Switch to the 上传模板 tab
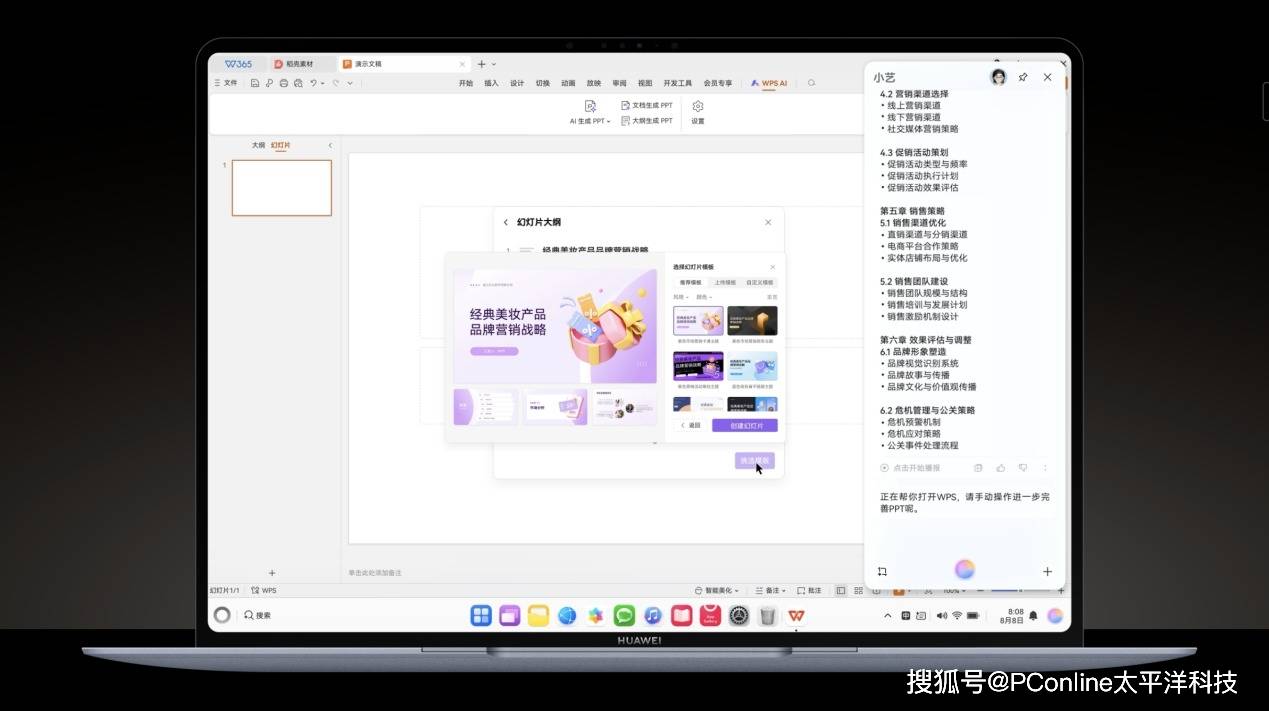Screen dimensions: 1269x711 (x=725, y=283)
